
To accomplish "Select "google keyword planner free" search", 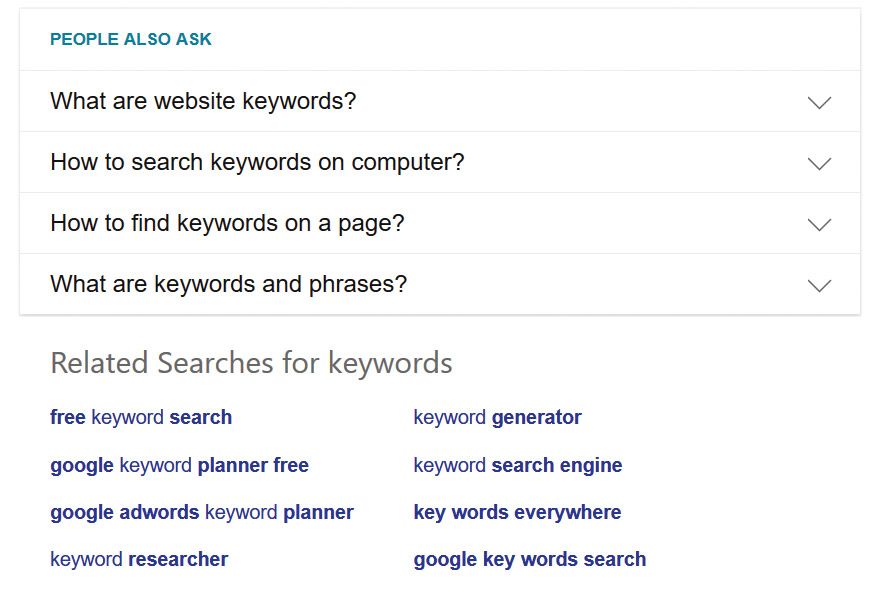I will coord(179,465).
